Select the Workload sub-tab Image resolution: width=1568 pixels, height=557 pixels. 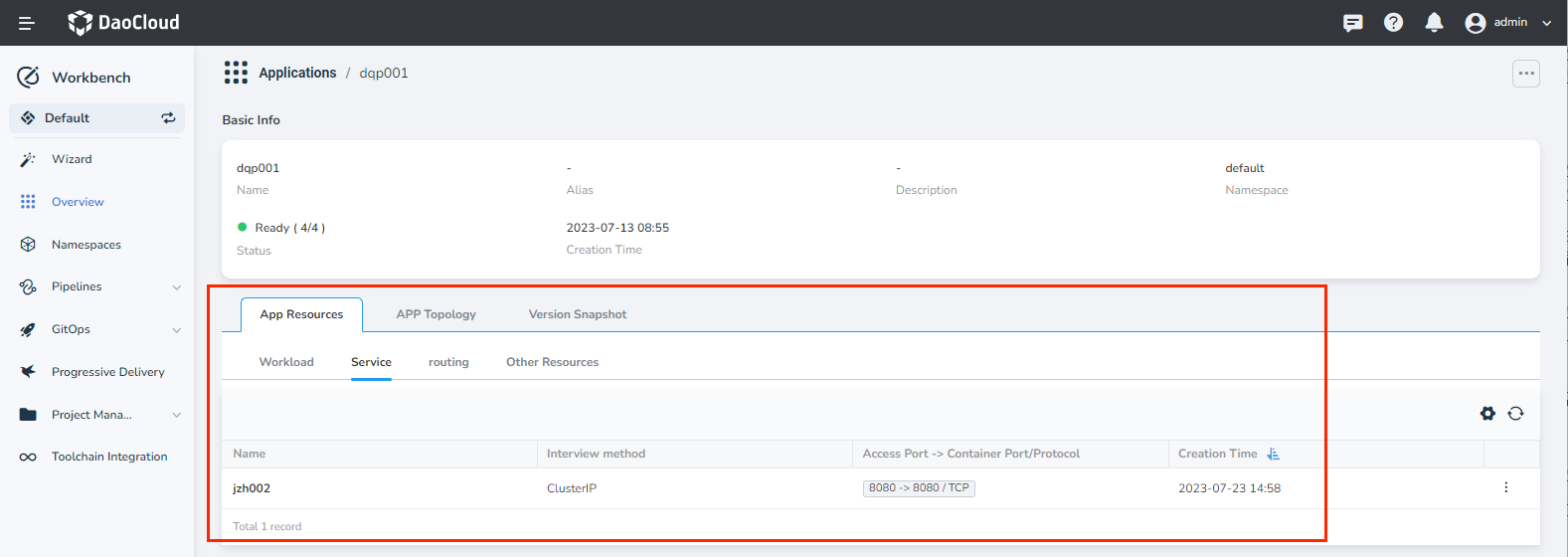286,362
